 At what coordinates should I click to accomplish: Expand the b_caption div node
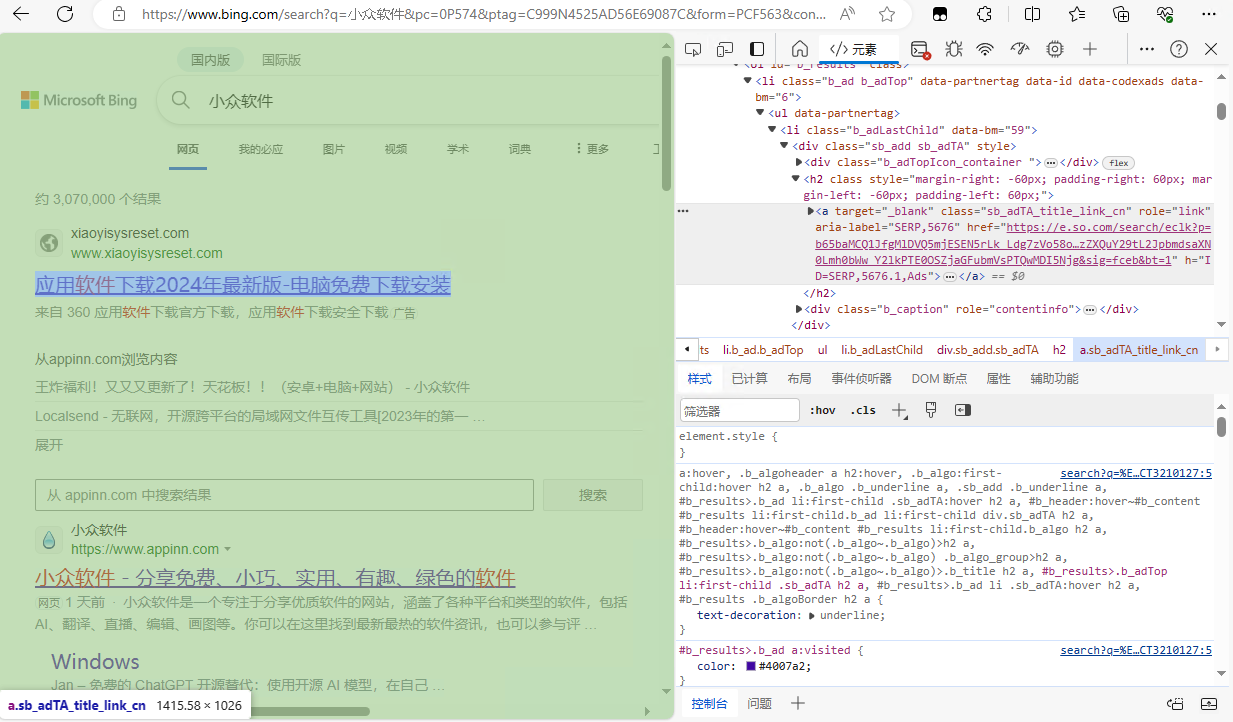[x=797, y=309]
